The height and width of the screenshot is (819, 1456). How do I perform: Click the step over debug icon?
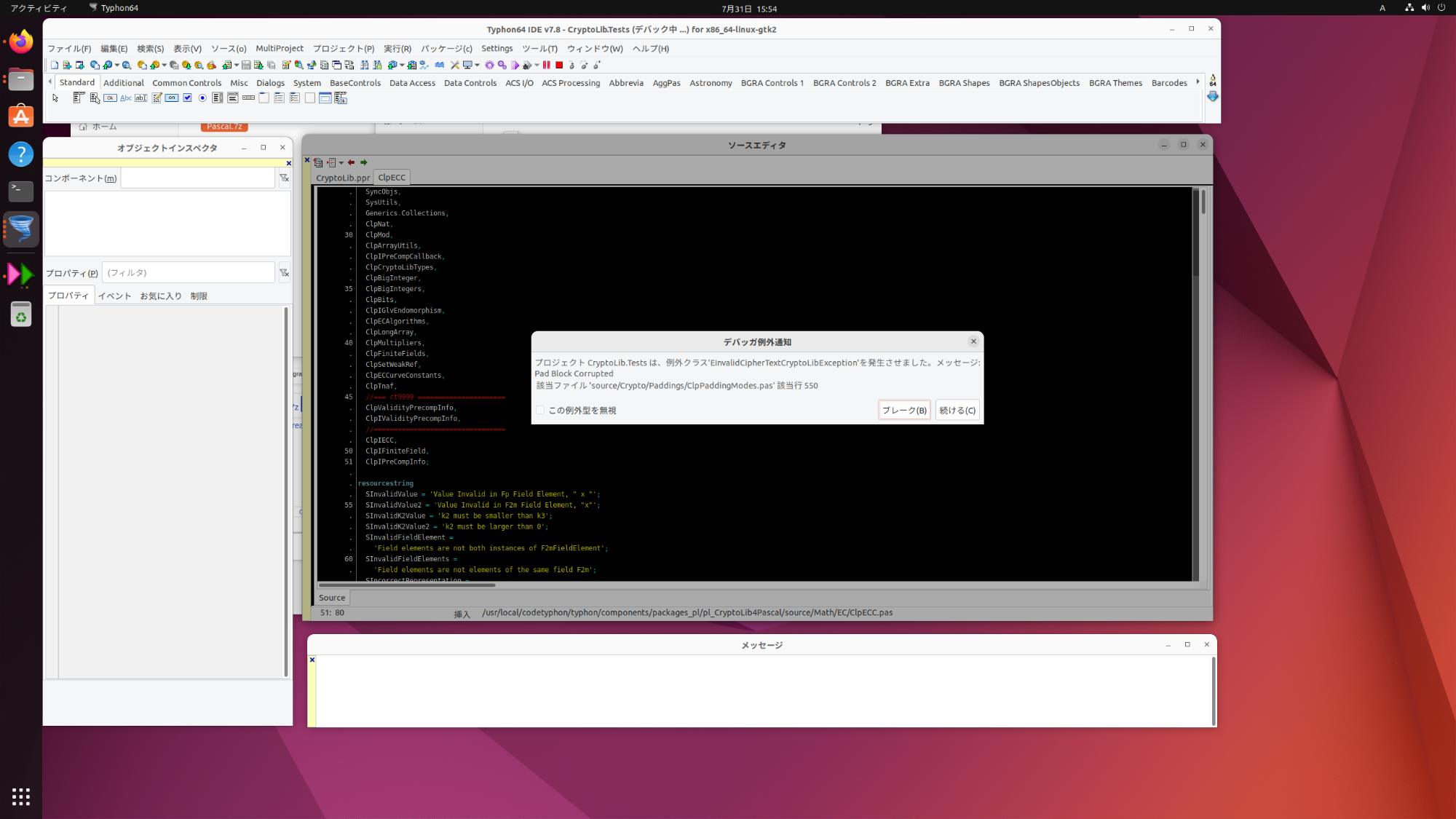585,65
